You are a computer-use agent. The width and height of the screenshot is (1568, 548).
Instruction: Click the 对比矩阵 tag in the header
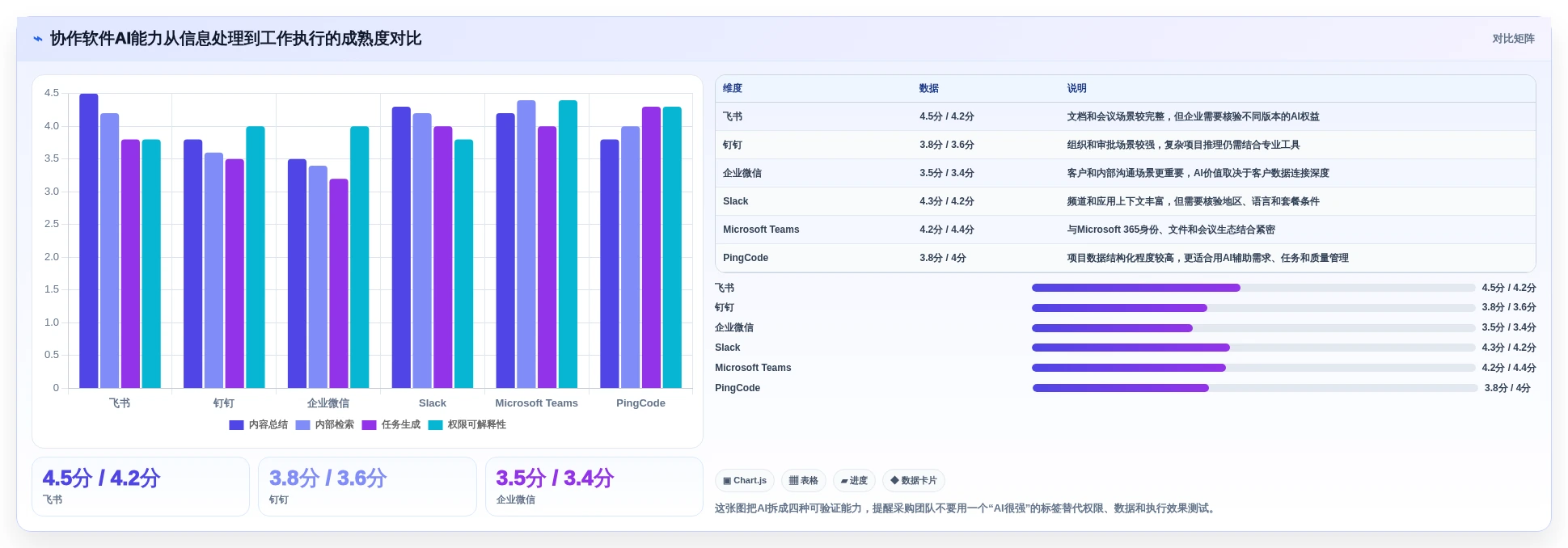tap(1513, 39)
